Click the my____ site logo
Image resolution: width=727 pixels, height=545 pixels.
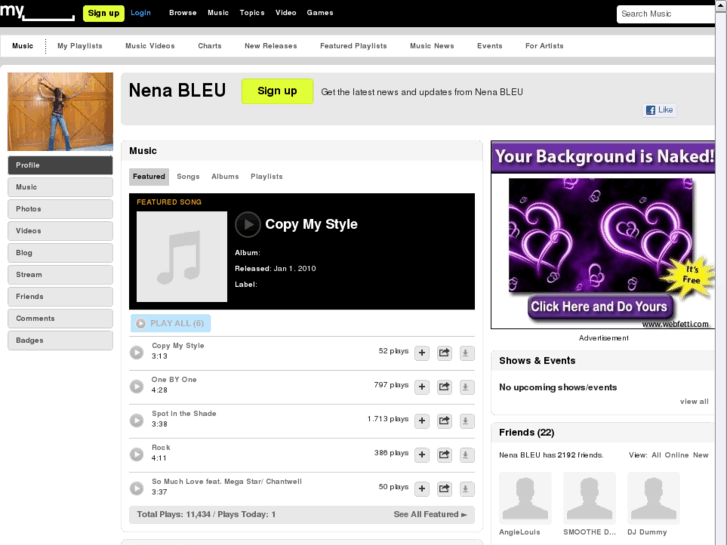click(x=37, y=12)
